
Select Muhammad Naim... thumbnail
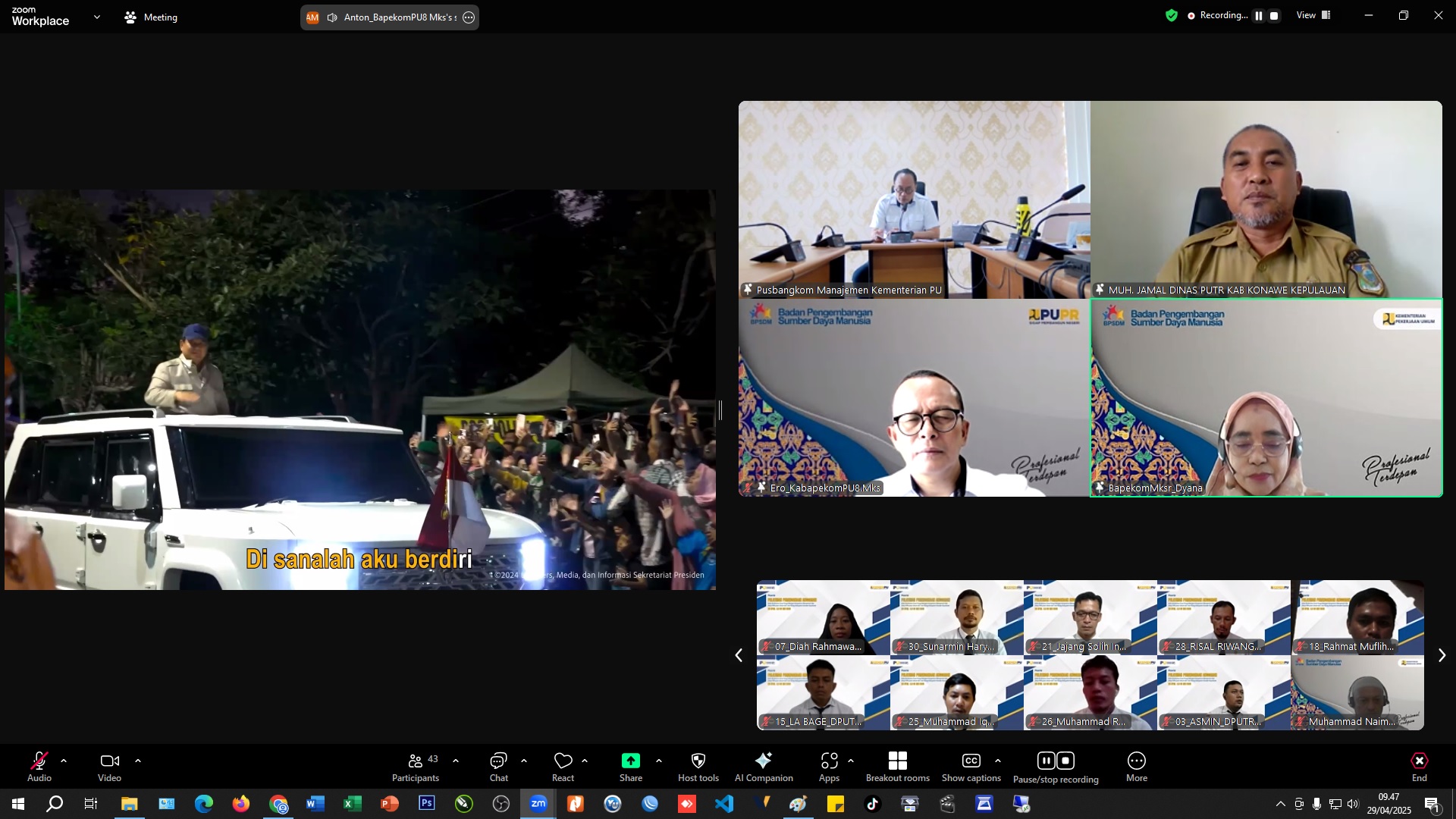click(1357, 692)
